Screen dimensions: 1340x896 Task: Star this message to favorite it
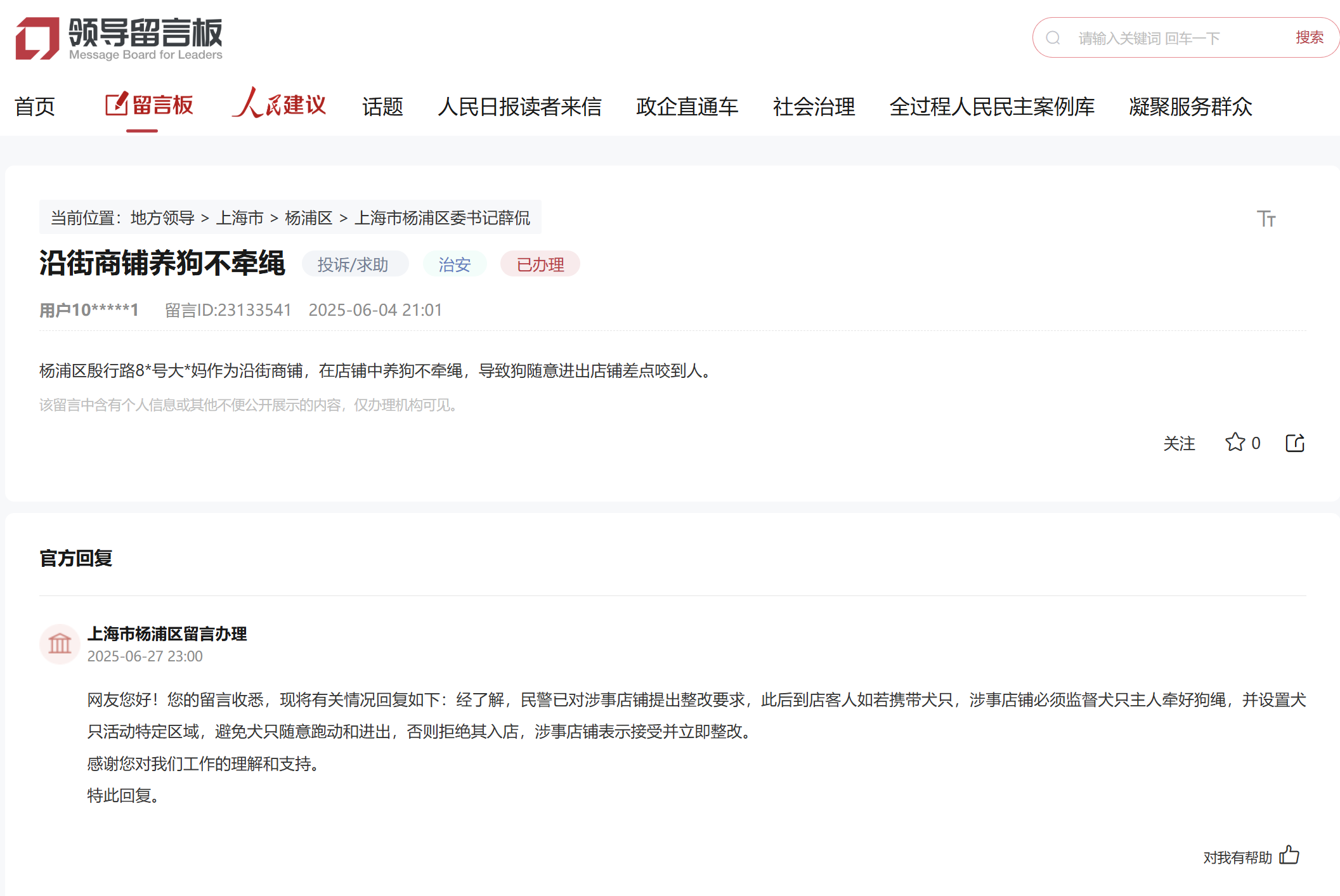pyautogui.click(x=1235, y=443)
